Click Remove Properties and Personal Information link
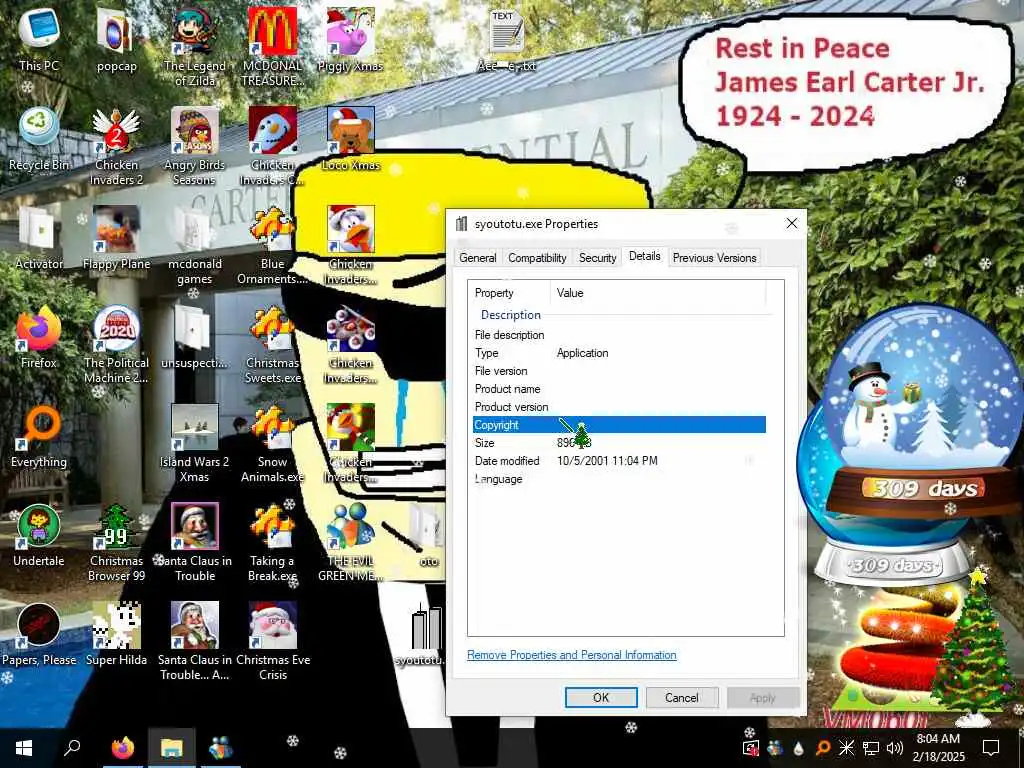This screenshot has width=1024, height=768. [x=571, y=655]
